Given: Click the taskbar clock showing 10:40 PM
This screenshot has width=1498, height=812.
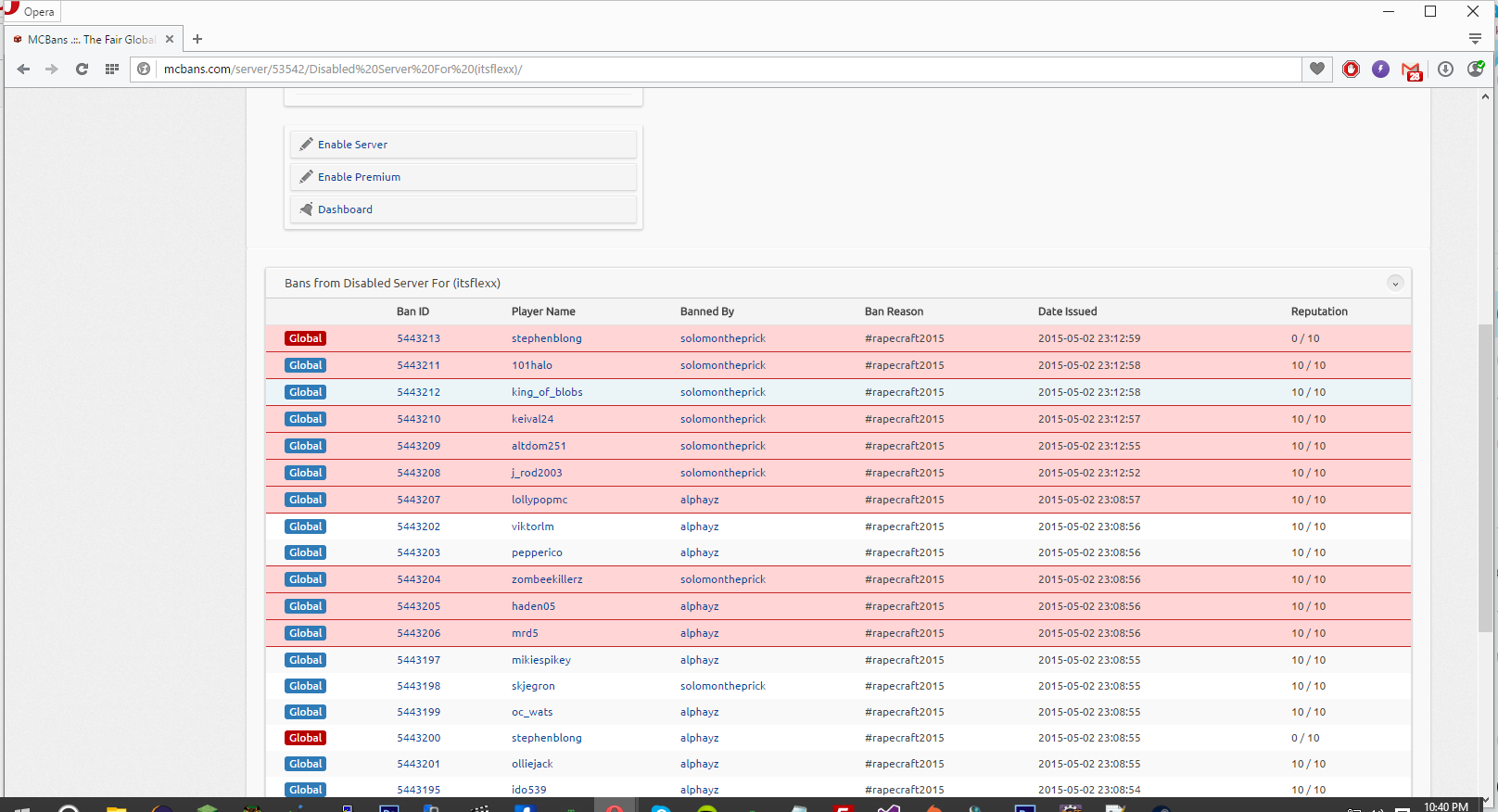Looking at the screenshot, I should click(x=1445, y=806).
